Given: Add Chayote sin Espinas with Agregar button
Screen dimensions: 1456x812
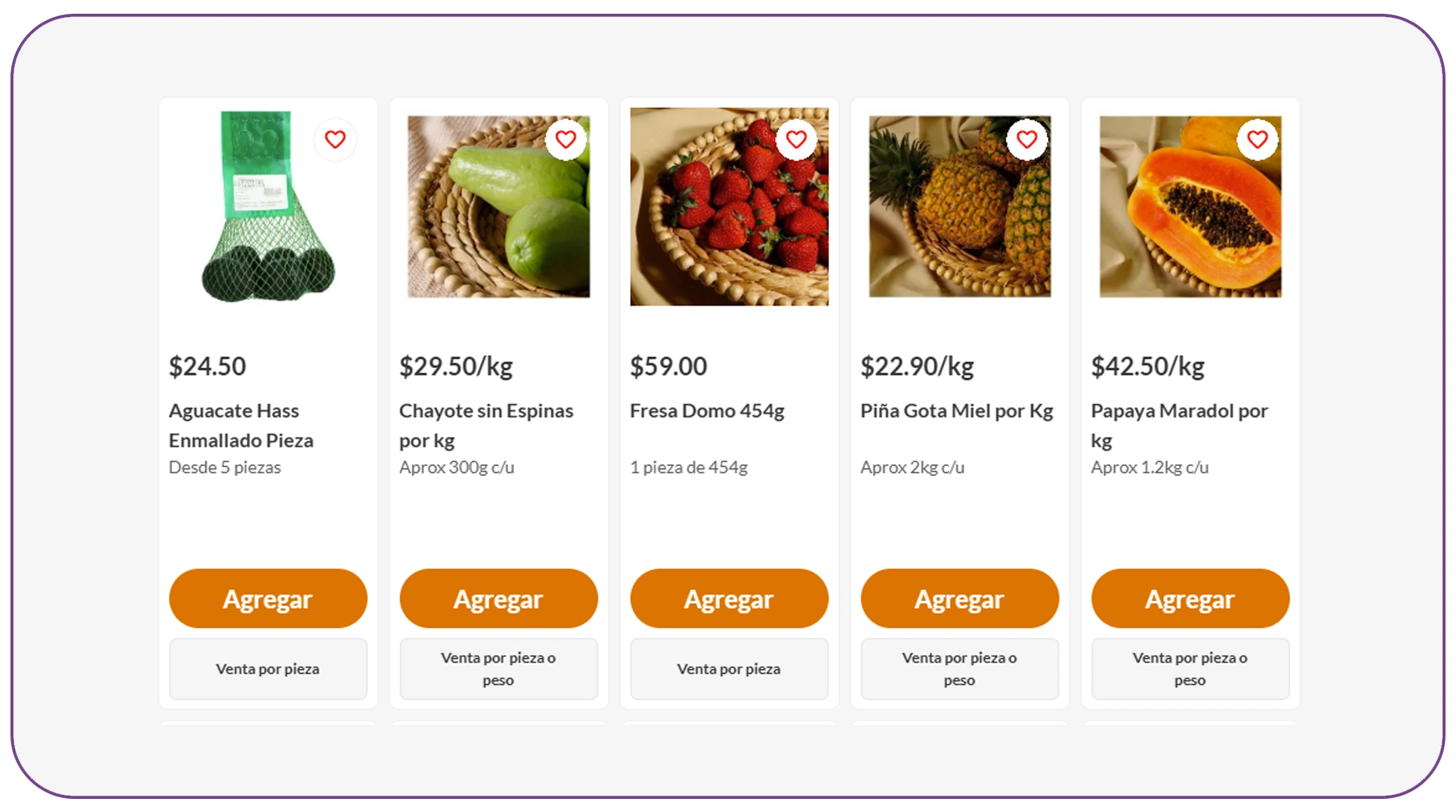Looking at the screenshot, I should (498, 599).
